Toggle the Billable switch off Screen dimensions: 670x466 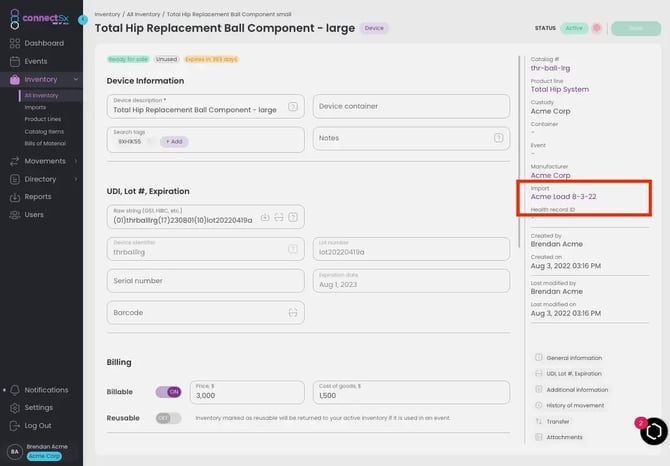168,392
